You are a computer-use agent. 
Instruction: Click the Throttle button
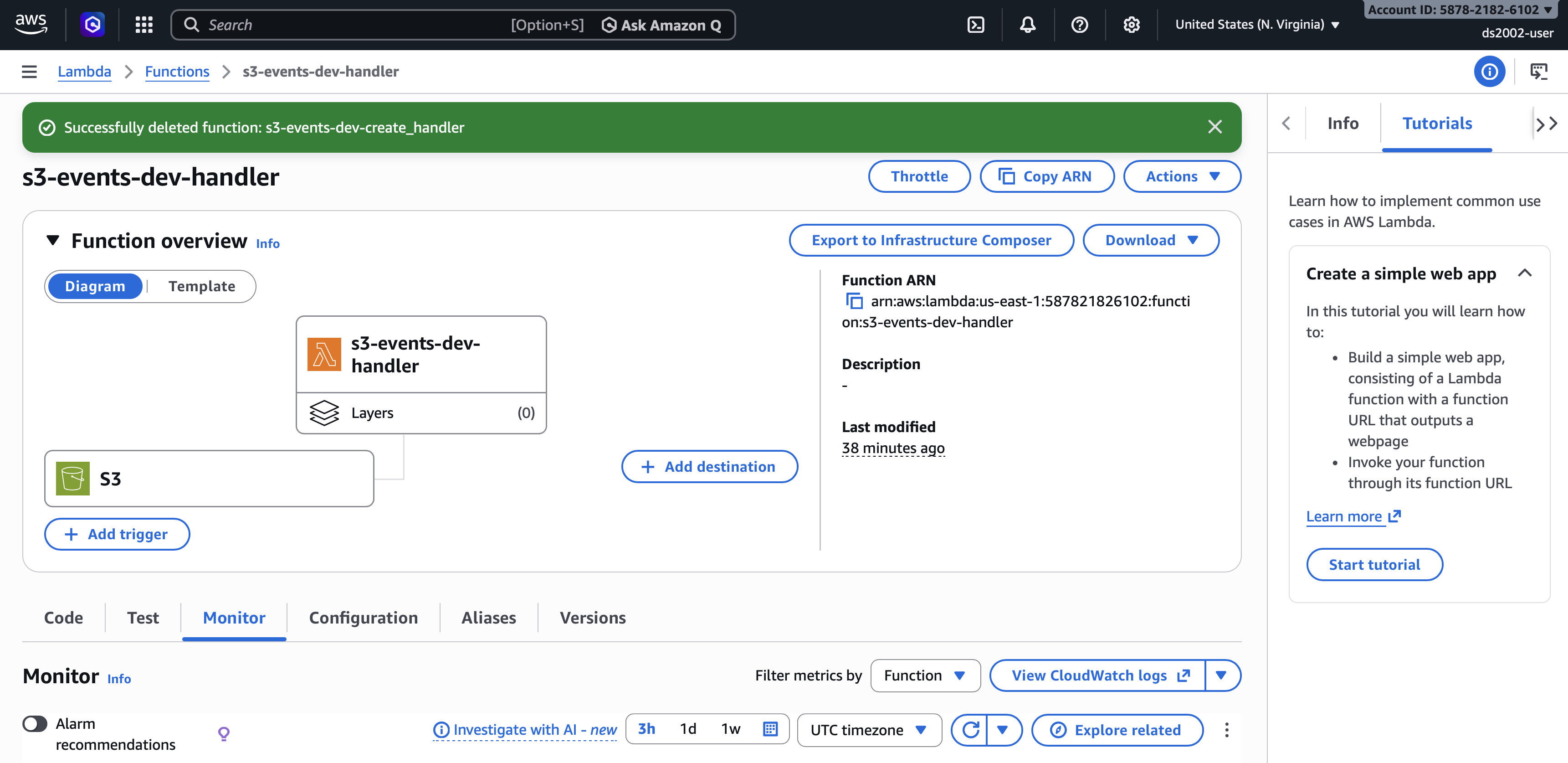[x=919, y=176]
